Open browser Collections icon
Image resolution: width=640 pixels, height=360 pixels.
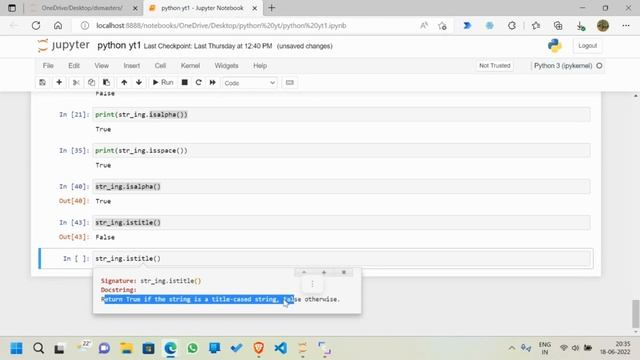(558, 25)
